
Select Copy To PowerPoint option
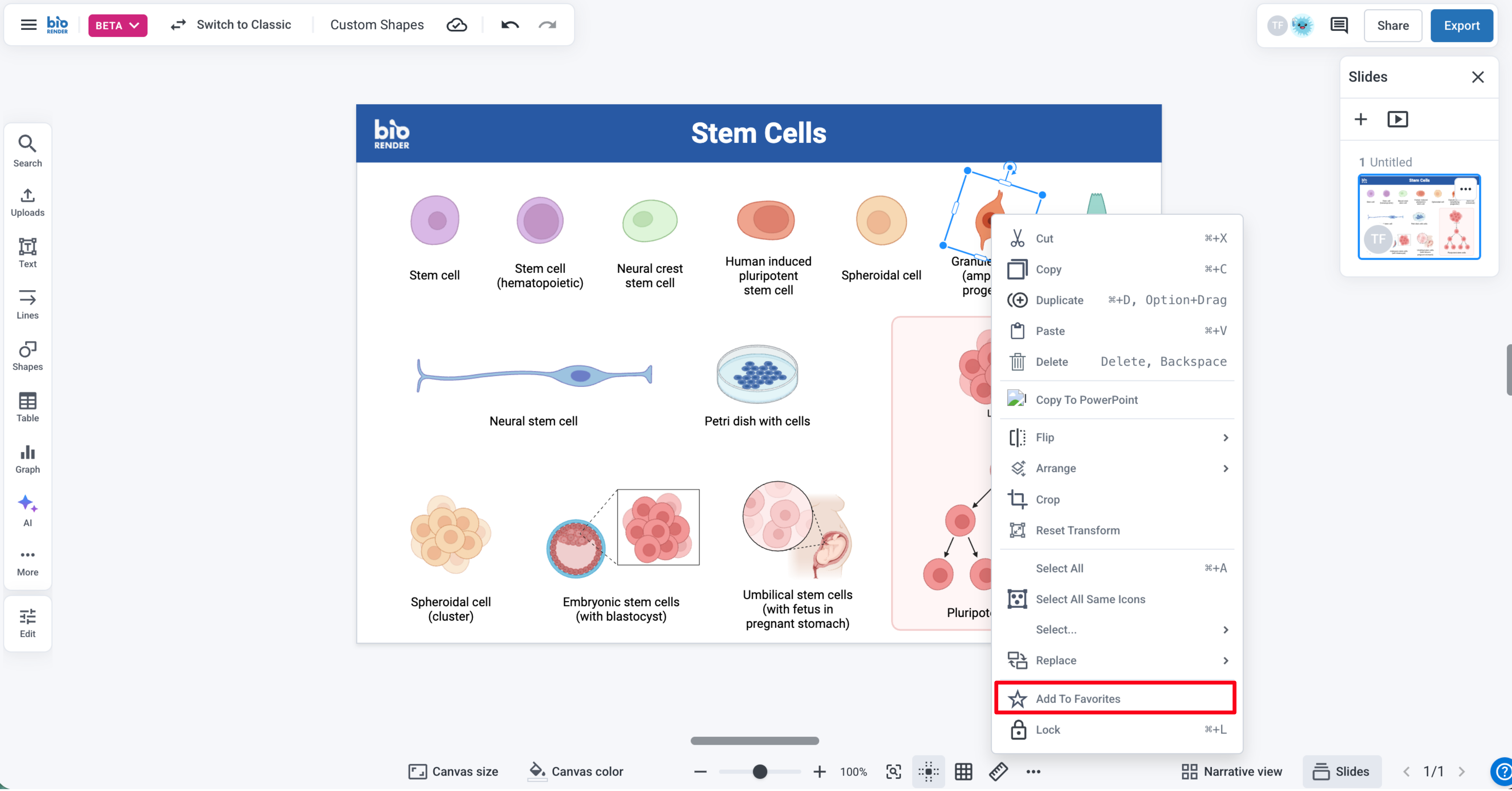[1086, 400]
